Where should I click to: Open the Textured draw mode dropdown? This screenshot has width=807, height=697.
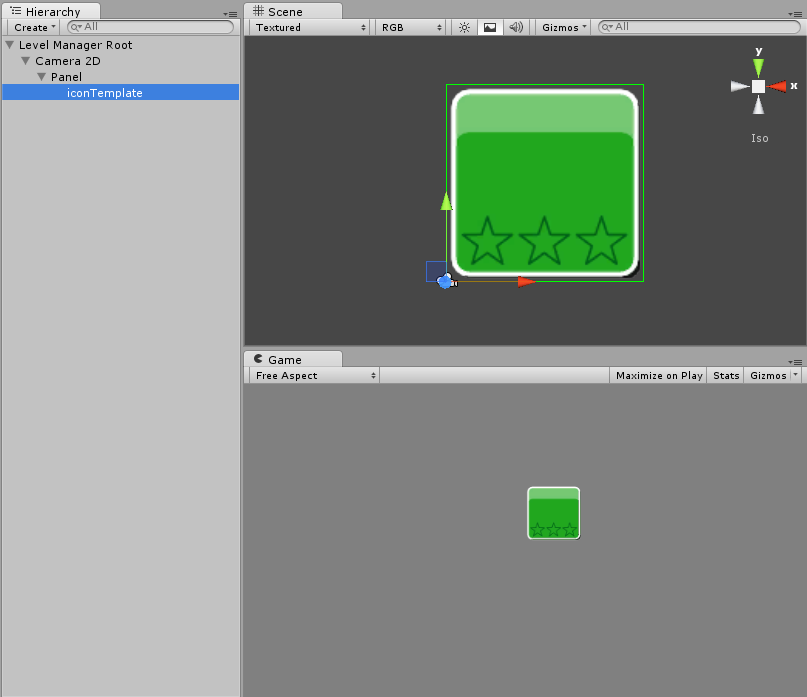pos(309,28)
